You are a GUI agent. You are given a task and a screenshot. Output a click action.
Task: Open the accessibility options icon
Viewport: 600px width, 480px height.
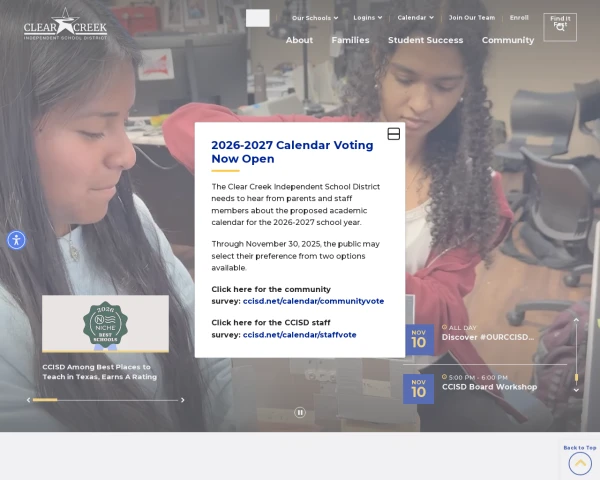[16, 240]
